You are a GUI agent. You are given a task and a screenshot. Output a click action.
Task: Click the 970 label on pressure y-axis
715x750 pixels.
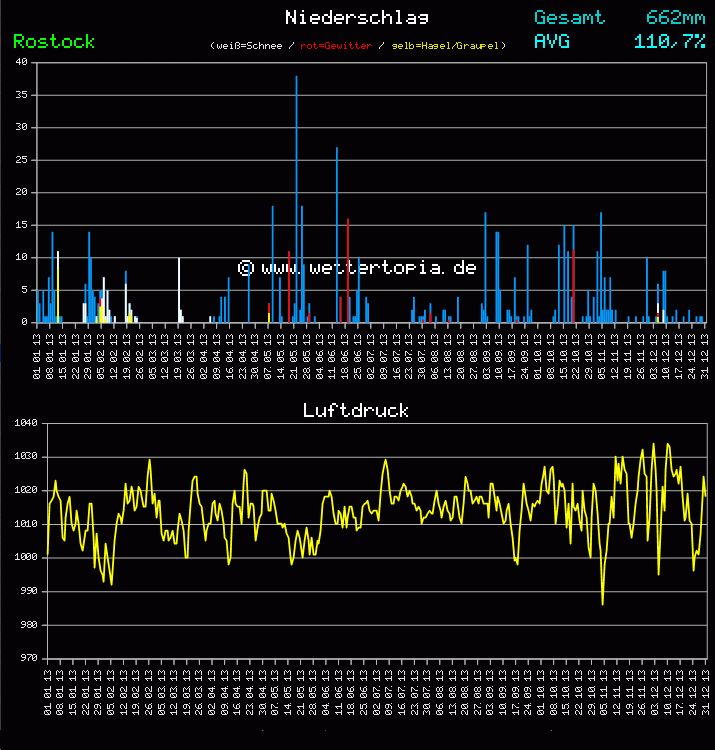coord(26,658)
